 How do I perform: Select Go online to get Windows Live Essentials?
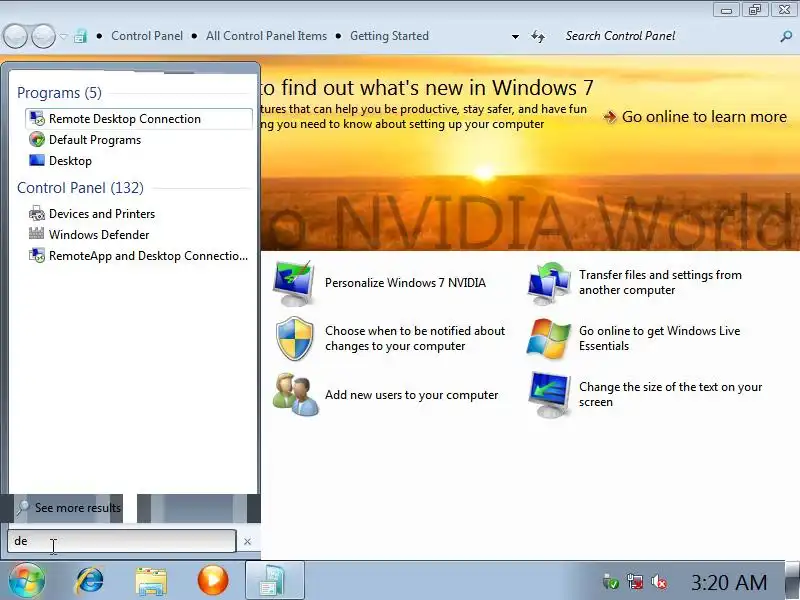click(659, 338)
